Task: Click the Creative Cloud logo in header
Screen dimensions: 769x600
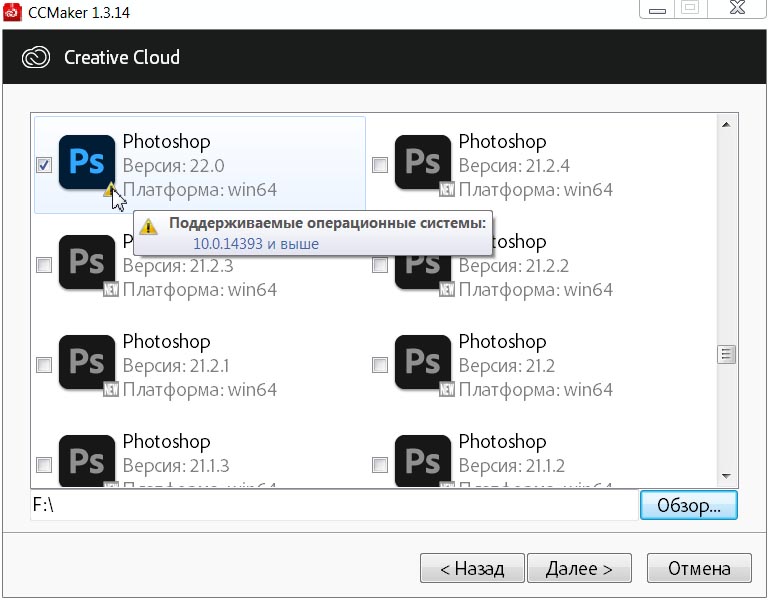Action: [x=36, y=57]
